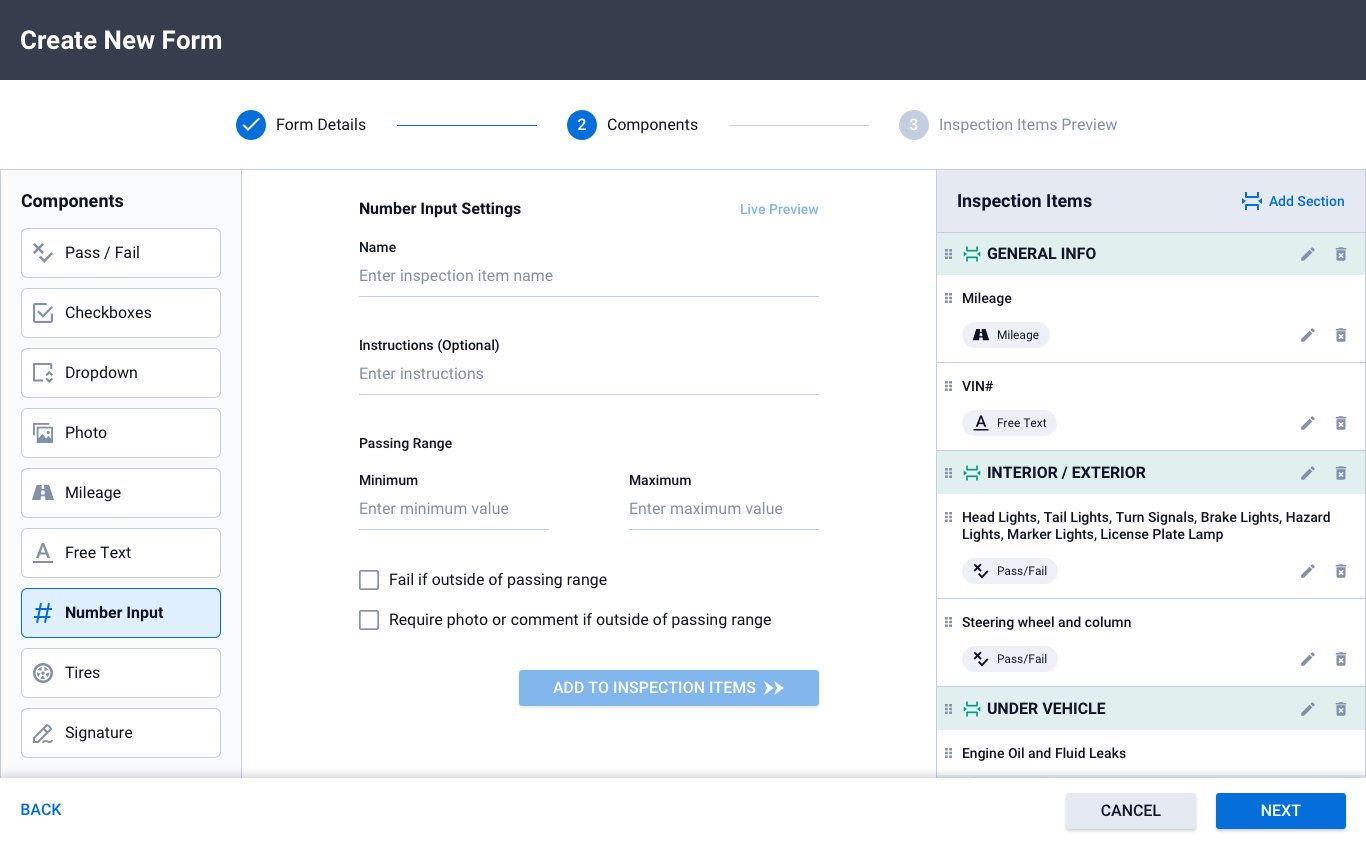Edit the Steering wheel and column item

[x=1307, y=659]
